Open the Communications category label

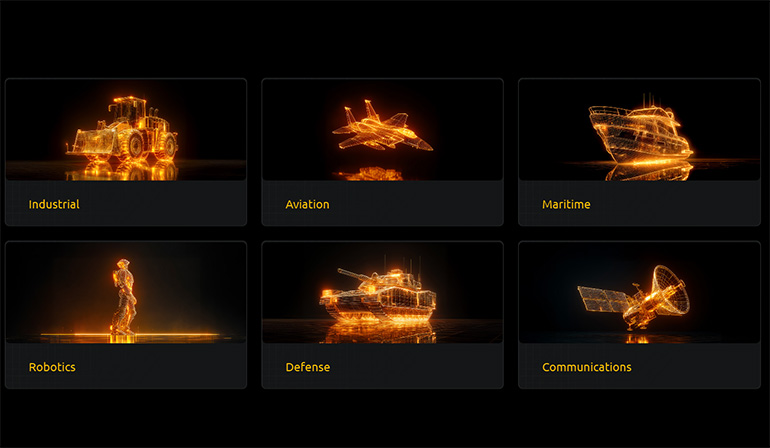pos(587,367)
